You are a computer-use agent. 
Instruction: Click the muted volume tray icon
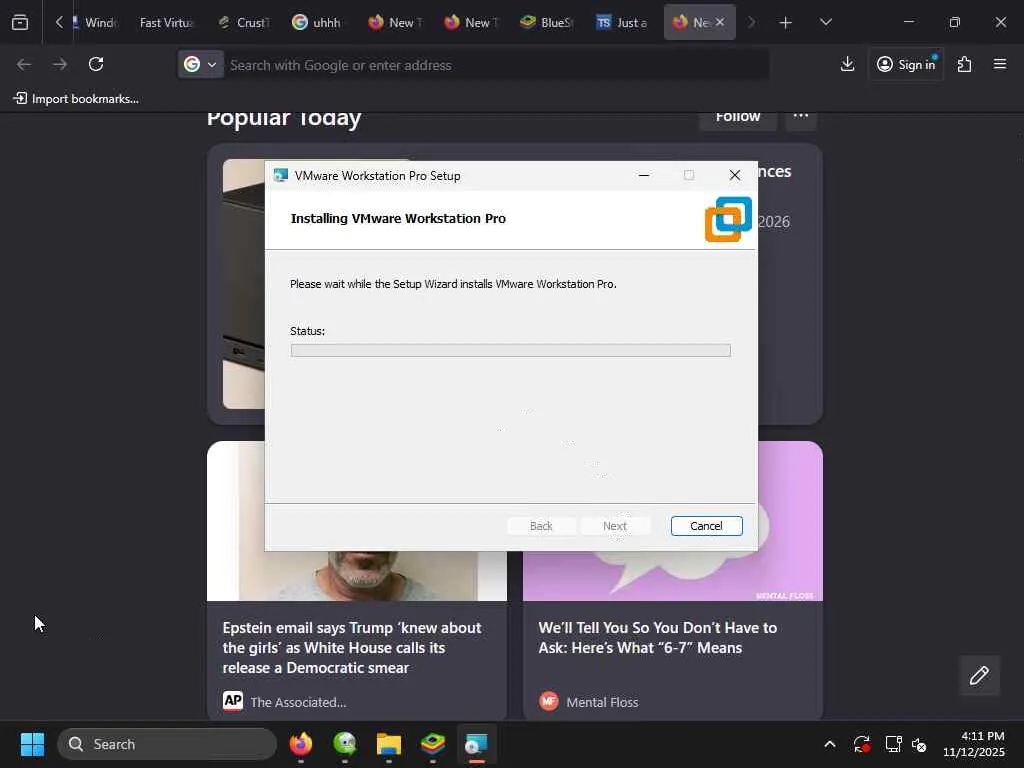919,744
